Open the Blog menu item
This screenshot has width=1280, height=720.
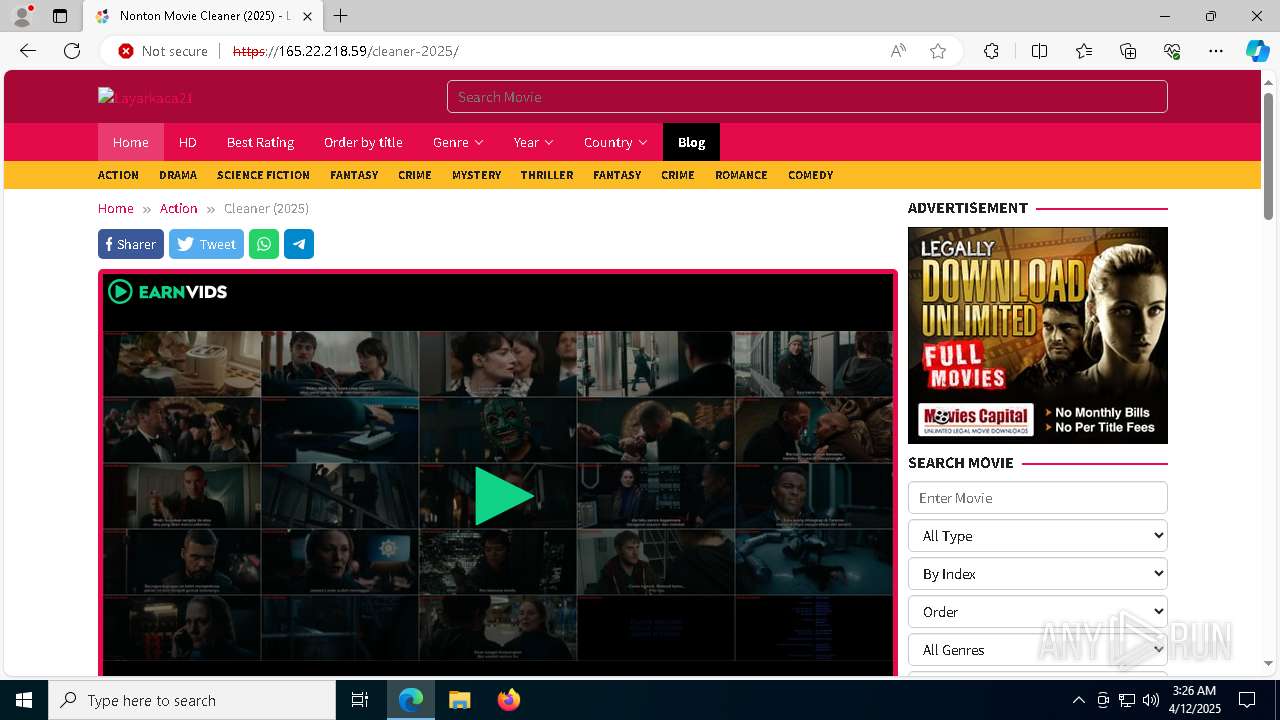click(692, 142)
